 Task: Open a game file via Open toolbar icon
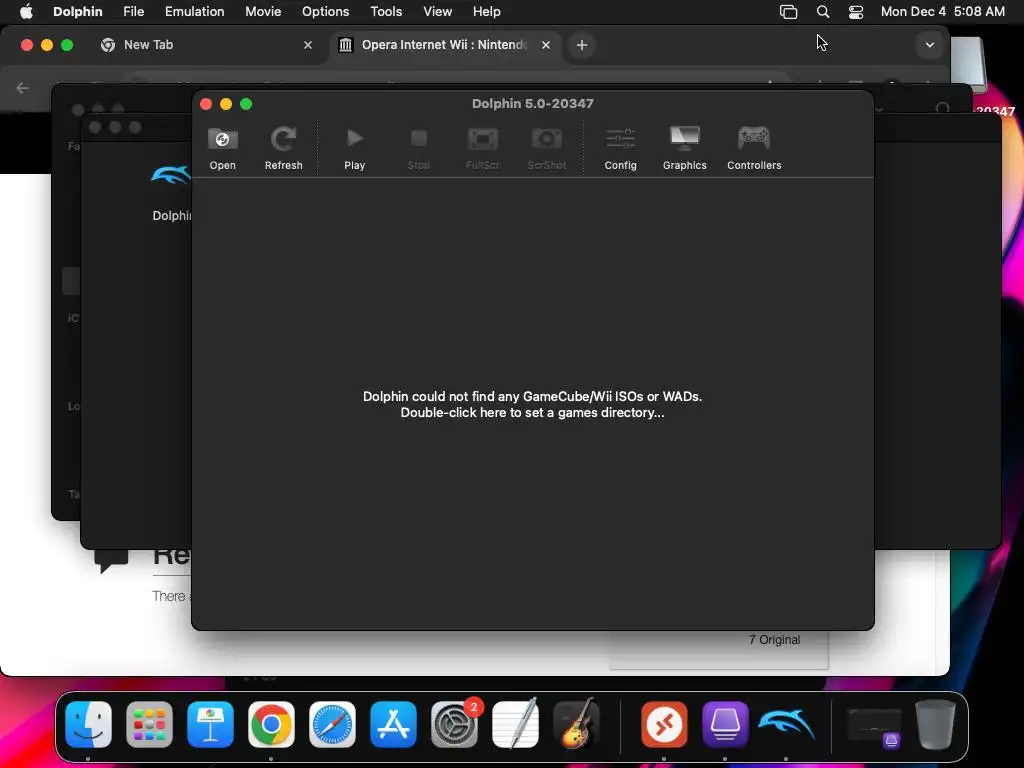(x=223, y=148)
